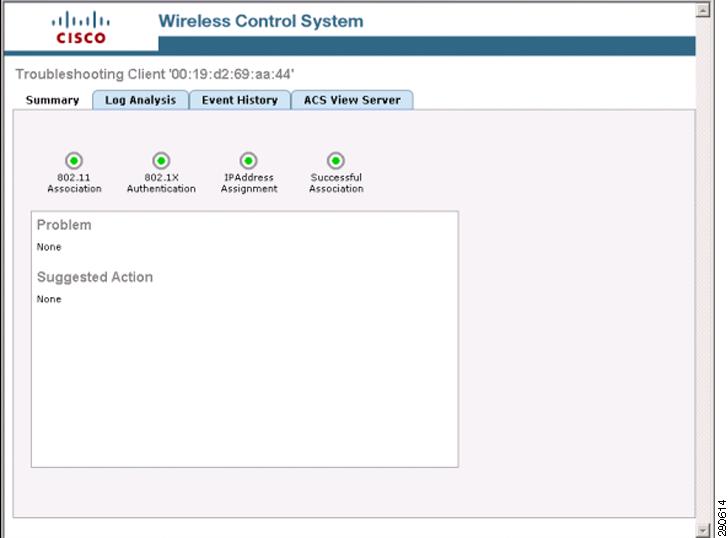Click the Problem heading
The width and height of the screenshot is (728, 538).
click(x=64, y=225)
